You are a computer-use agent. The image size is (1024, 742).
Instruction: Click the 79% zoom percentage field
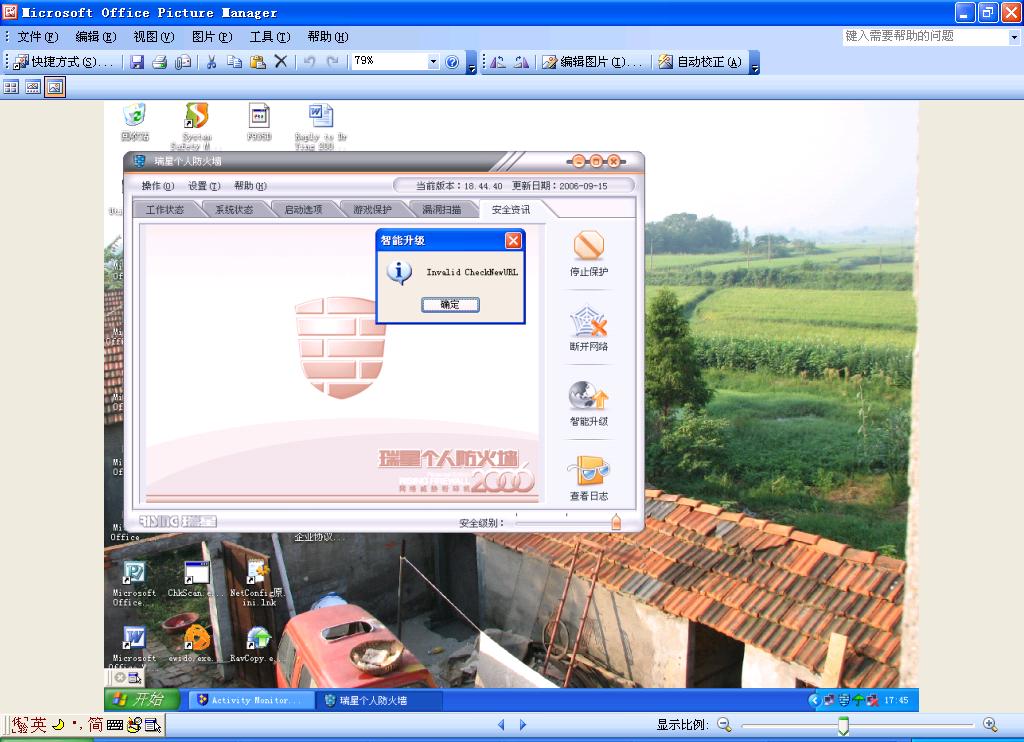(389, 61)
